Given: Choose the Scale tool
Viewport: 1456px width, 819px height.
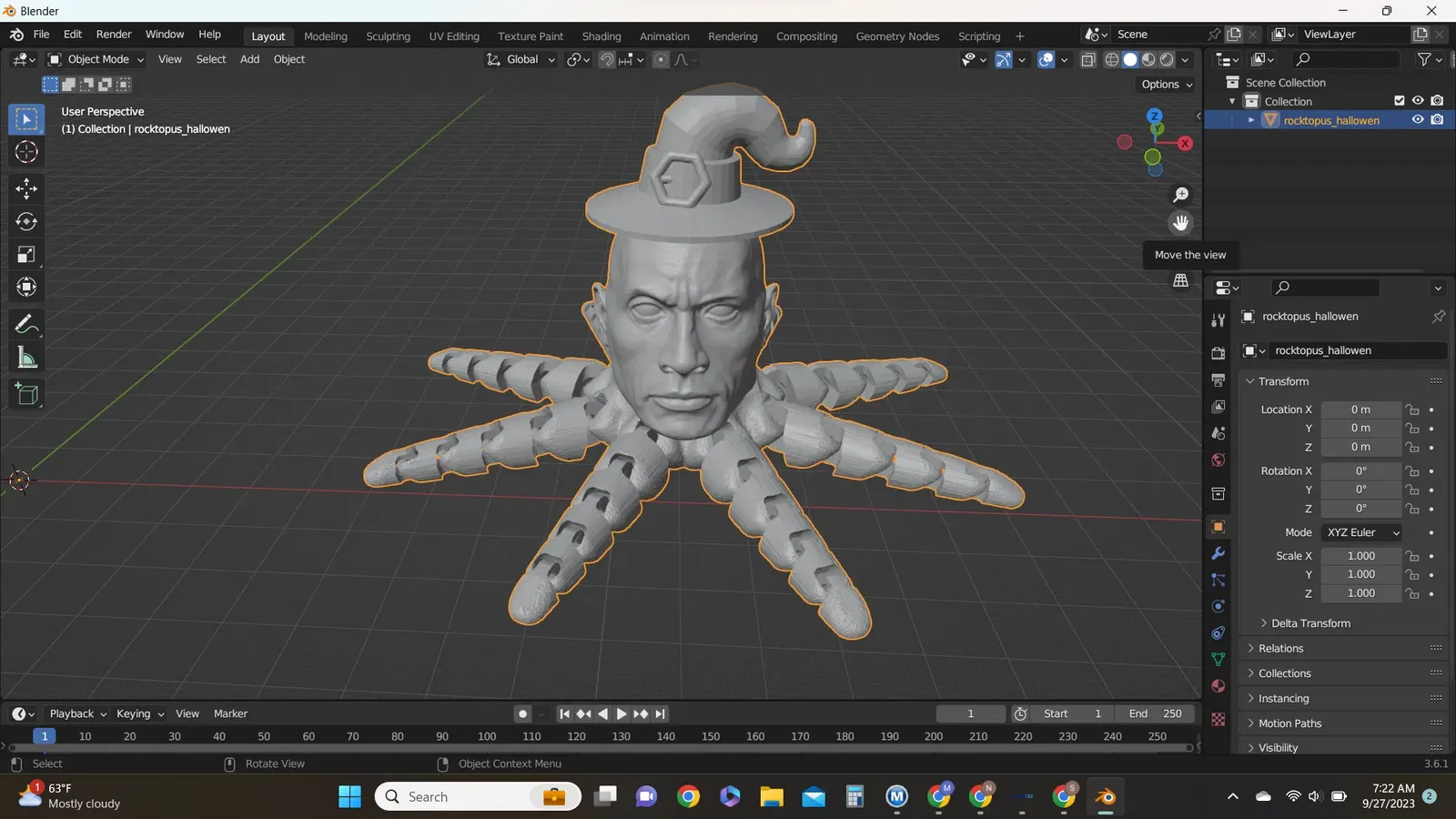Looking at the screenshot, I should click(26, 255).
